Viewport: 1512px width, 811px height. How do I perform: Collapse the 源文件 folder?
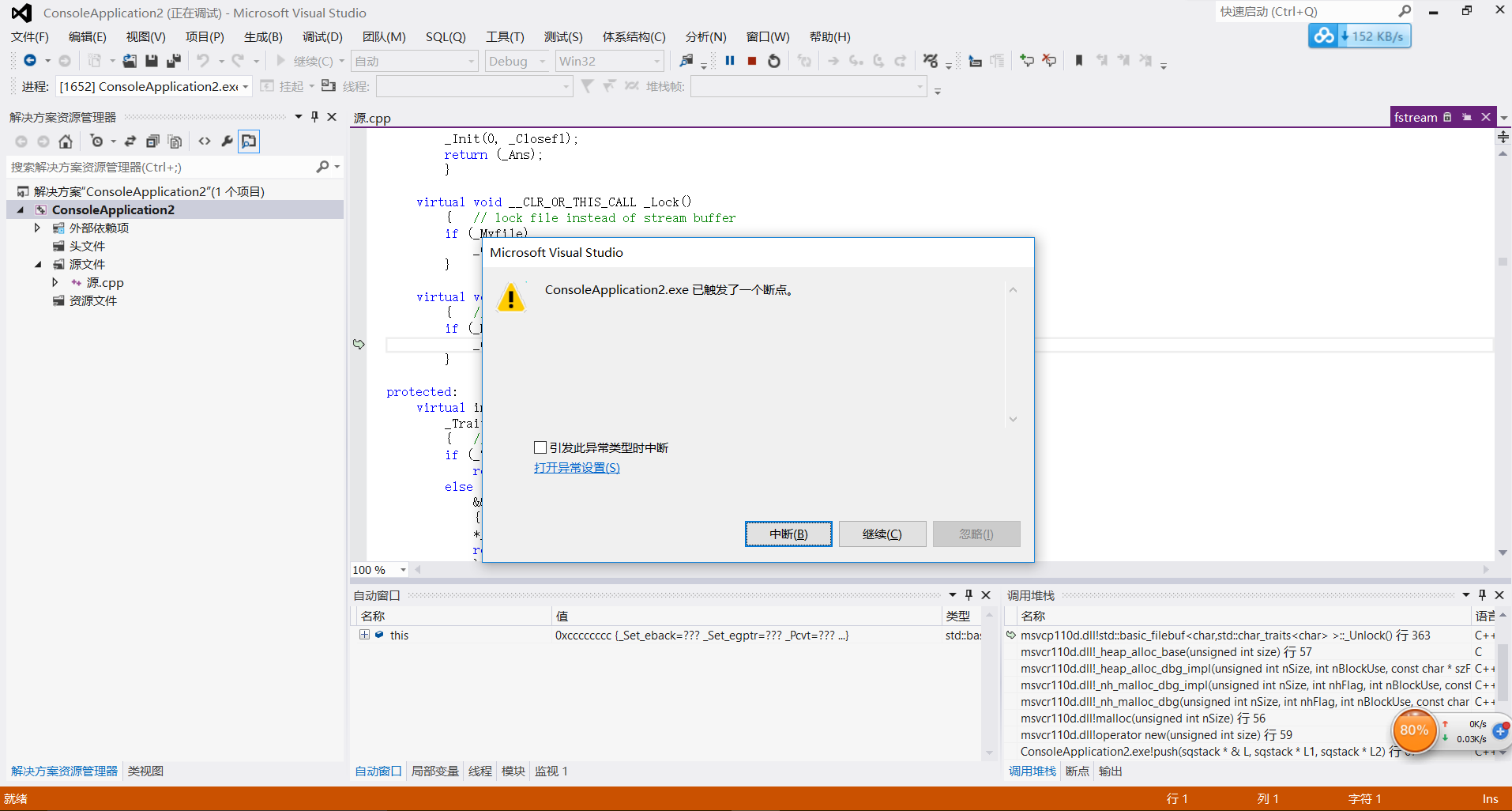[37, 264]
